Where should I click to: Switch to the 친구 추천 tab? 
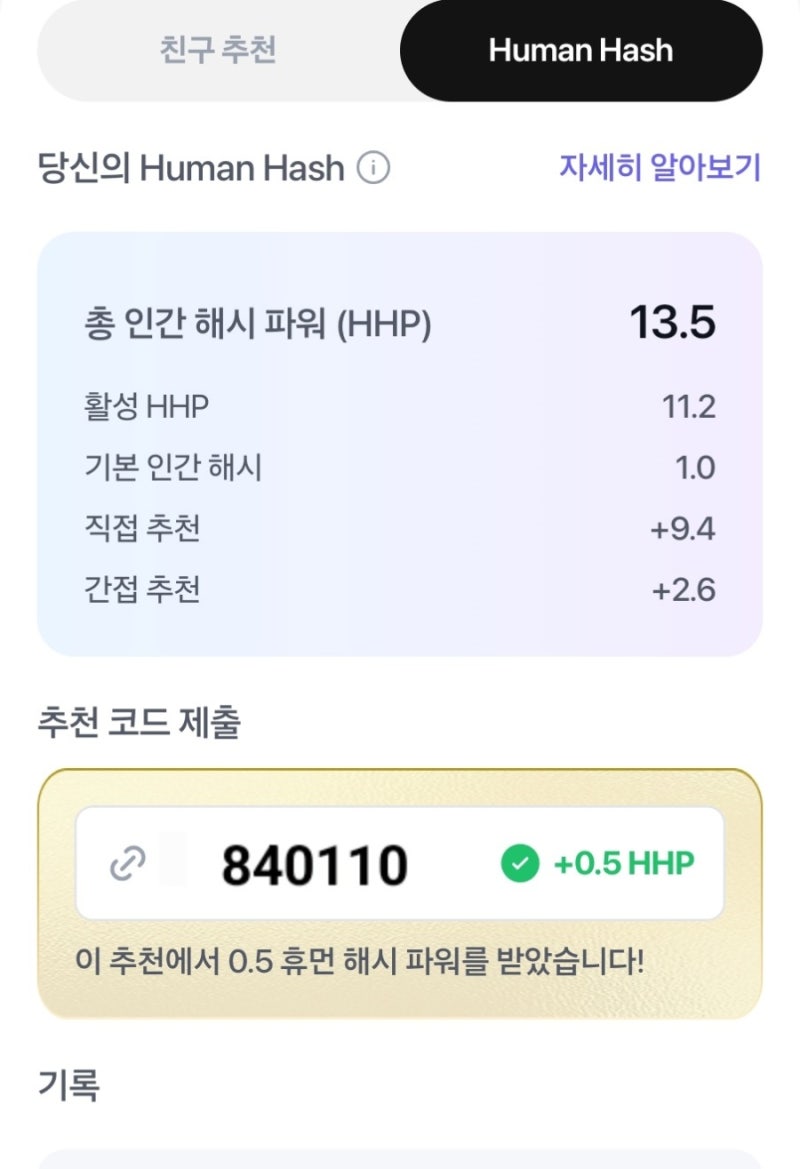[x=218, y=51]
